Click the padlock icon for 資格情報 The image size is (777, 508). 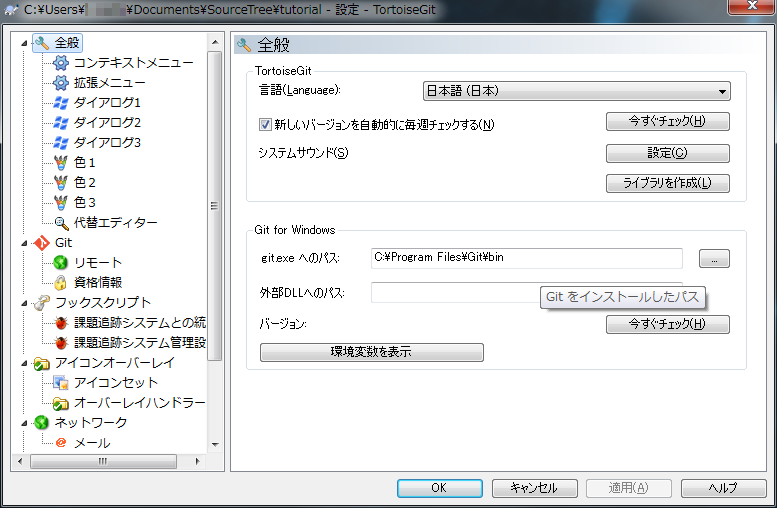(60, 282)
